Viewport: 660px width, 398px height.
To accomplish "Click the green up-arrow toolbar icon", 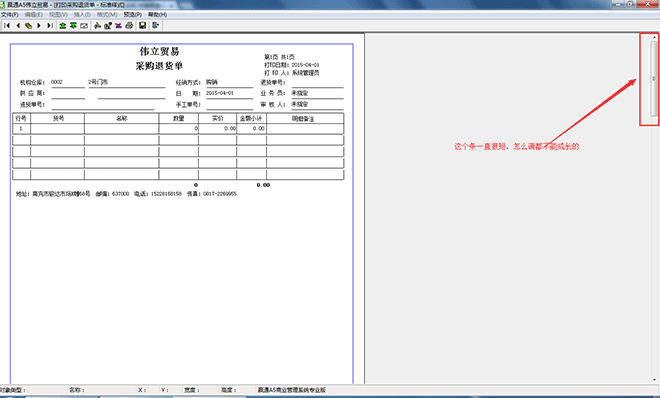I will pyautogui.click(x=63, y=26).
